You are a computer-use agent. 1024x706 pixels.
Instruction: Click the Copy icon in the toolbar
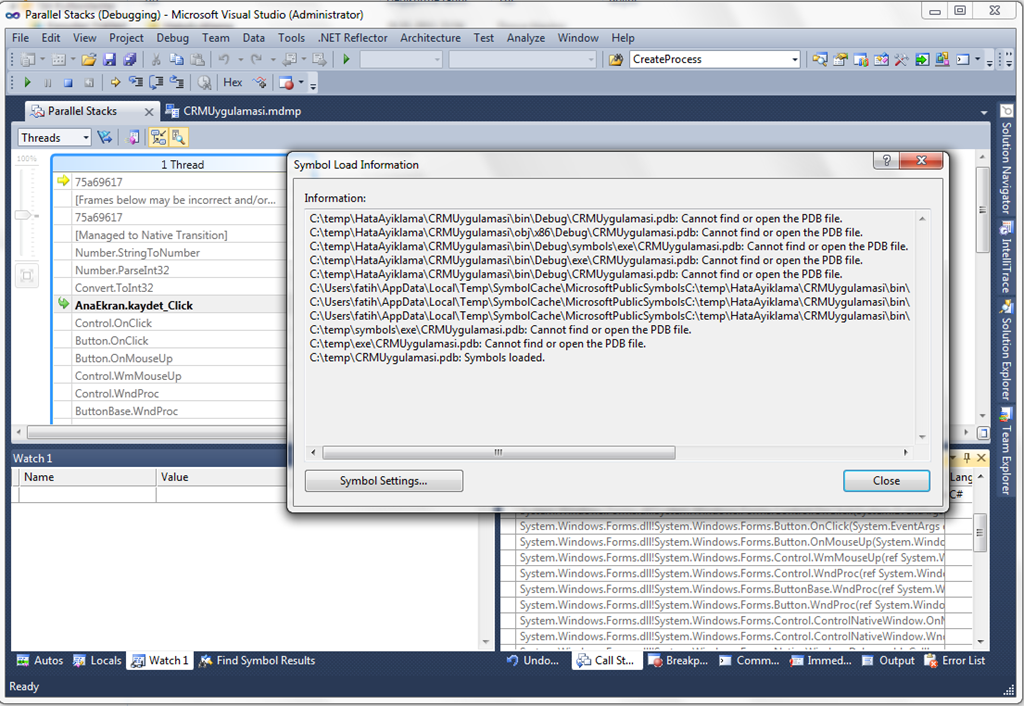pyautogui.click(x=176, y=59)
